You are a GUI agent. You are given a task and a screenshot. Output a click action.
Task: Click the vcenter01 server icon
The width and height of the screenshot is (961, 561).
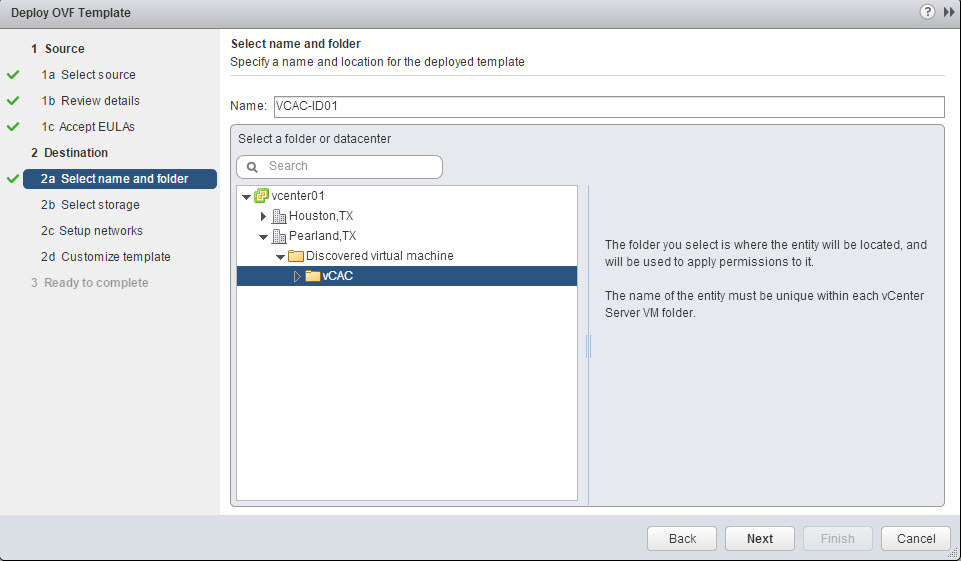pos(262,196)
